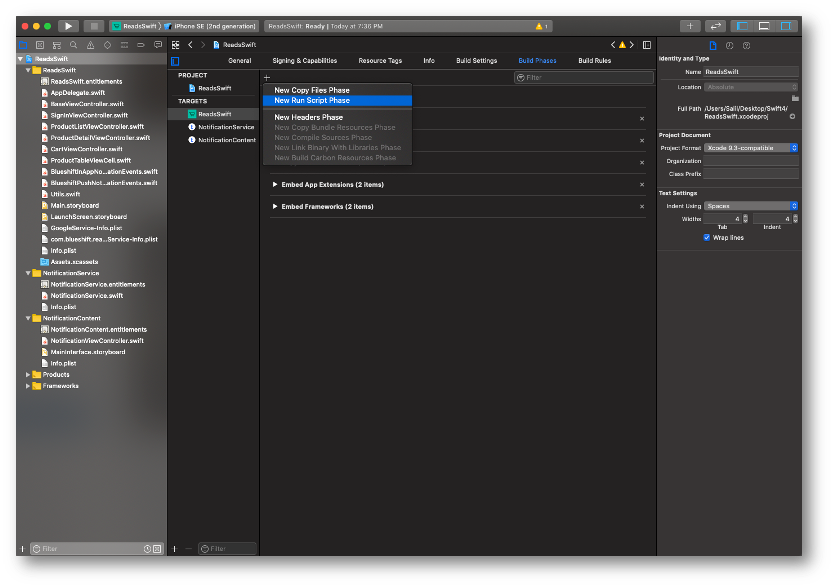833x587 pixels.
Task: Click the build phases Filter field
Action: click(x=583, y=78)
